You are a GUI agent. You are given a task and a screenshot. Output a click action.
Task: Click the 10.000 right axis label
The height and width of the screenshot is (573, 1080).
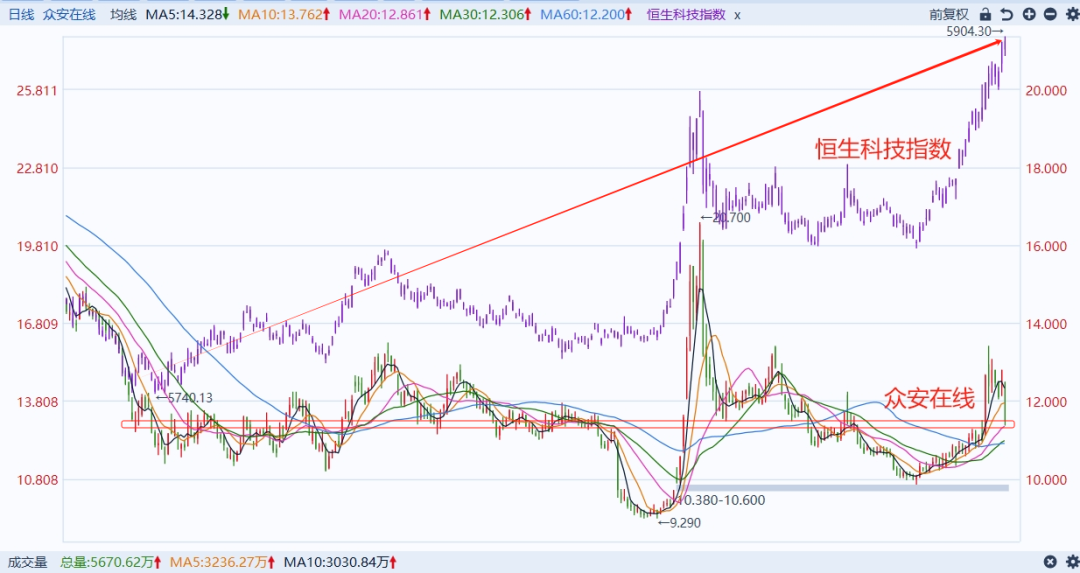tap(1046, 479)
